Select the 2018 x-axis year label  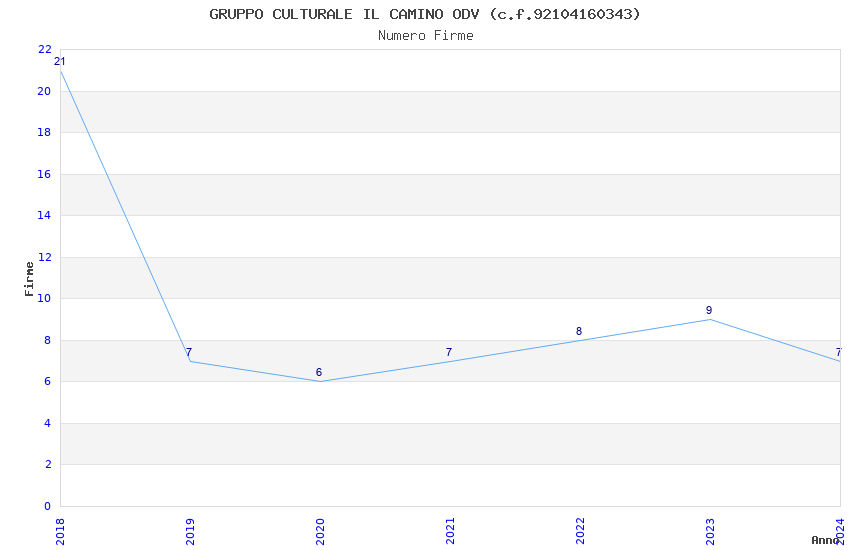(60, 532)
